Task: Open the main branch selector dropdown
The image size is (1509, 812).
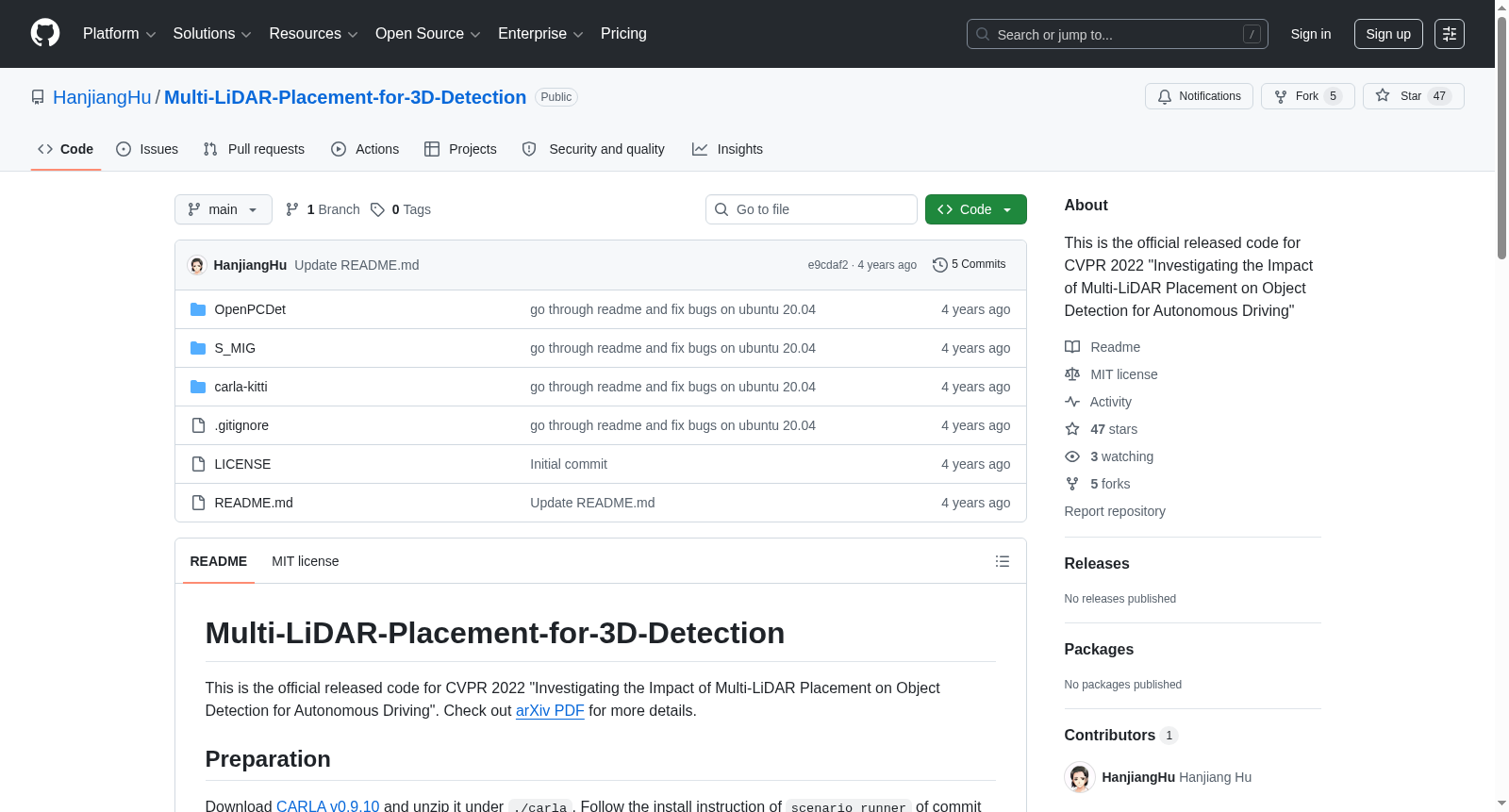Action: point(224,209)
